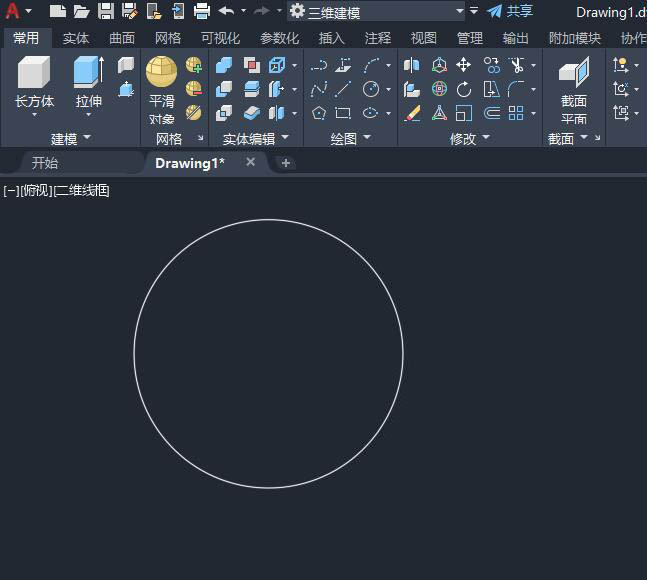This screenshot has width=647, height=580.
Task: Go to the 注释 ribbon tab
Action: [378, 38]
